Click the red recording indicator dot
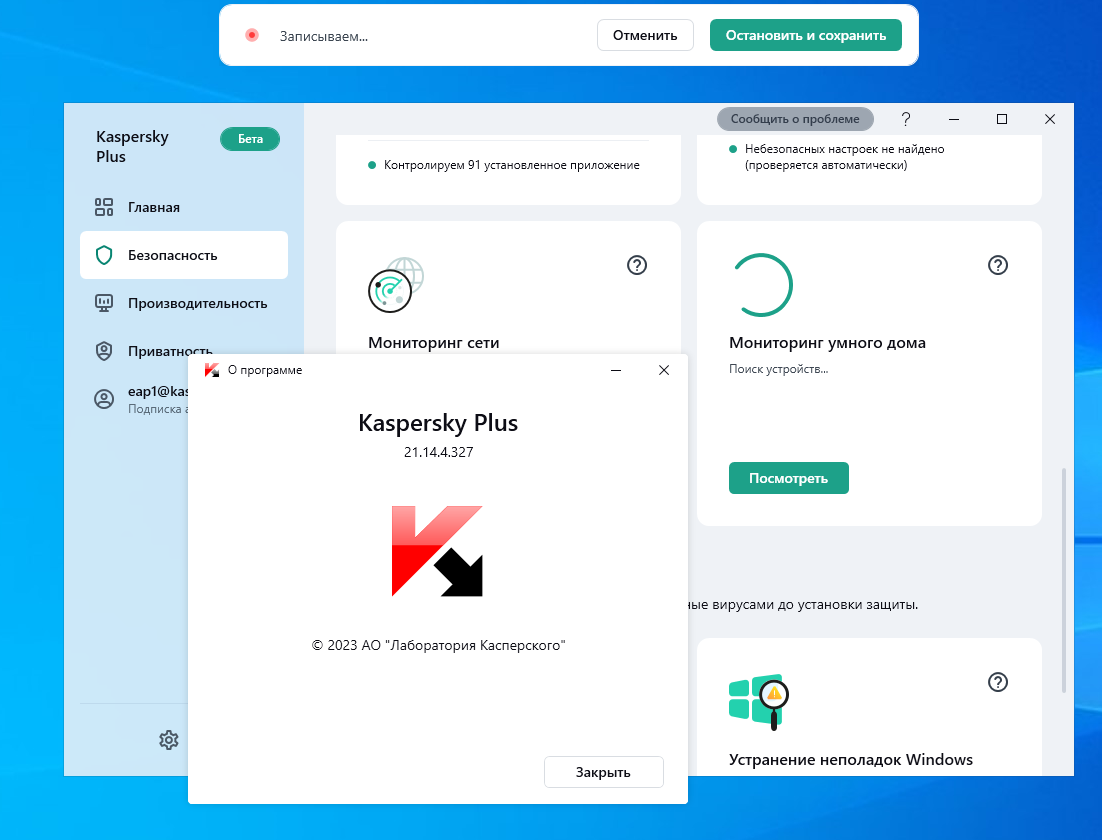The image size is (1102, 840). coord(252,35)
